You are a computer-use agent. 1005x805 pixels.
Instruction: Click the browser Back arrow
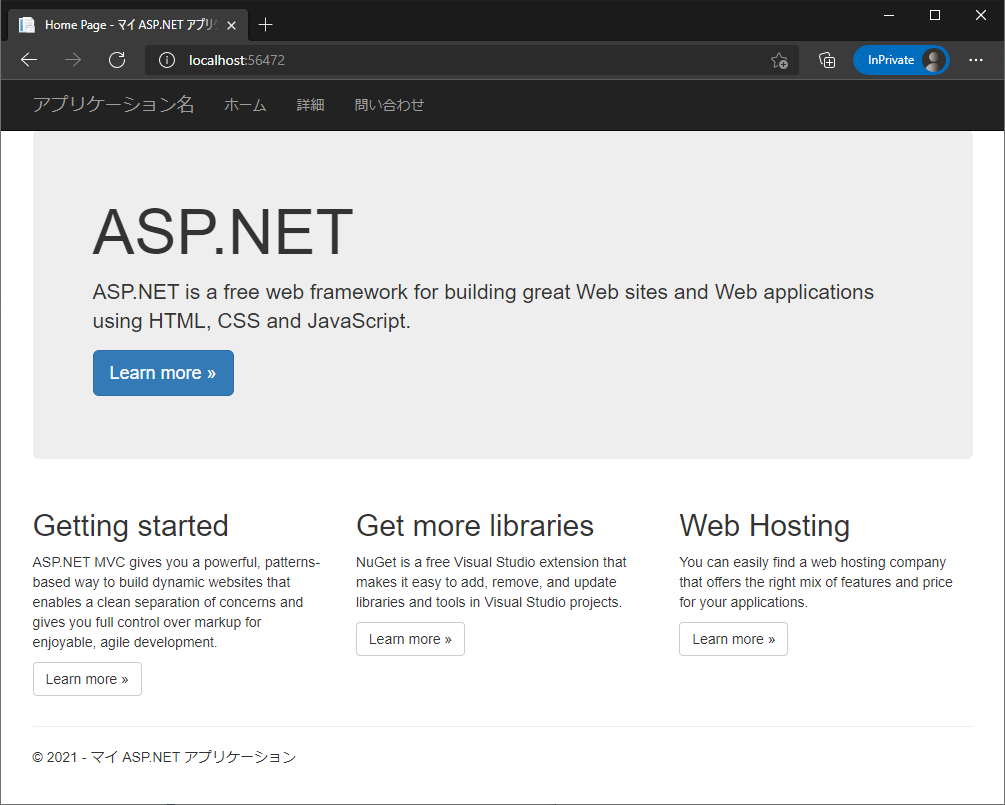click(29, 60)
